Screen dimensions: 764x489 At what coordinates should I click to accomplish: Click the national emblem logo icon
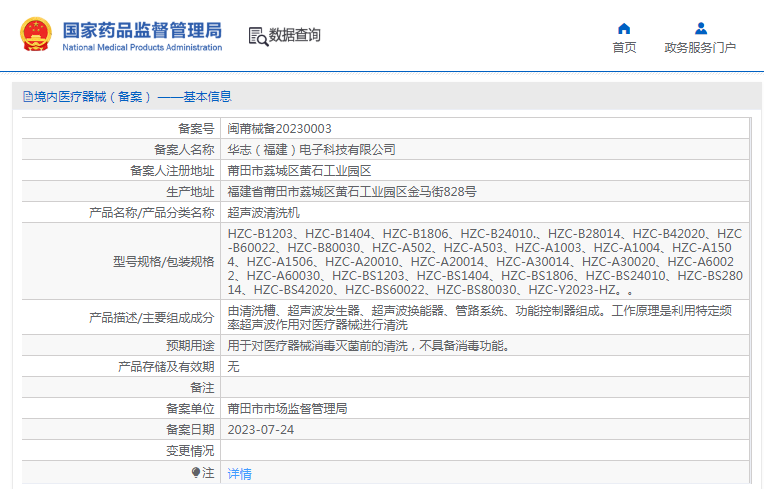click(x=34, y=33)
